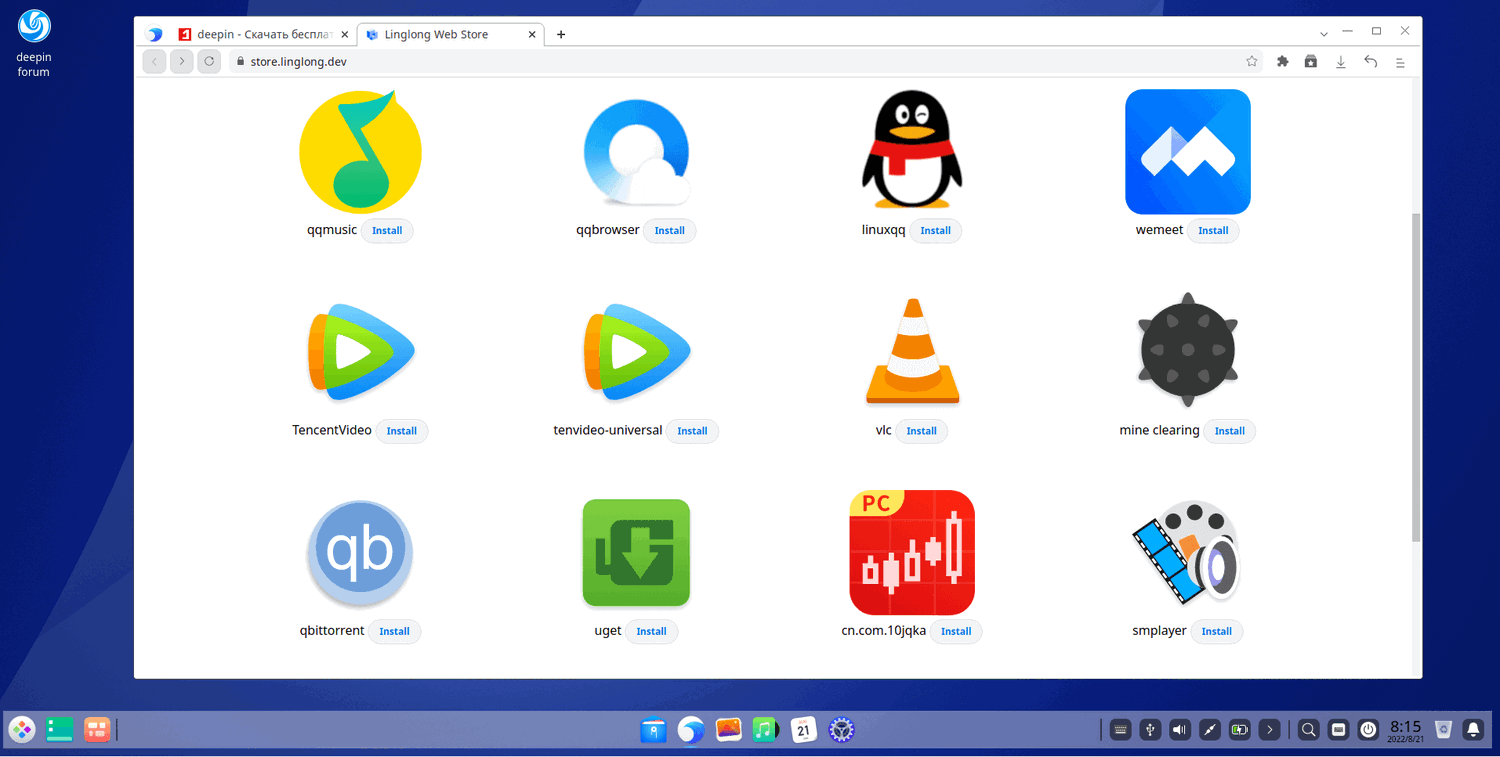Image resolution: width=1500 pixels, height=757 pixels.
Task: Open the browser downloads arrow icon
Action: (x=1341, y=62)
